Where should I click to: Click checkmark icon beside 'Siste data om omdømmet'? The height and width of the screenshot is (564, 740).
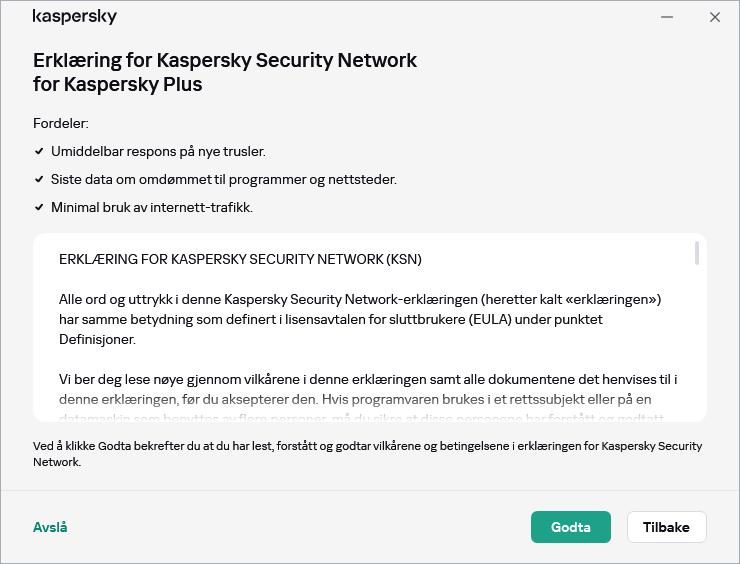coord(39,179)
